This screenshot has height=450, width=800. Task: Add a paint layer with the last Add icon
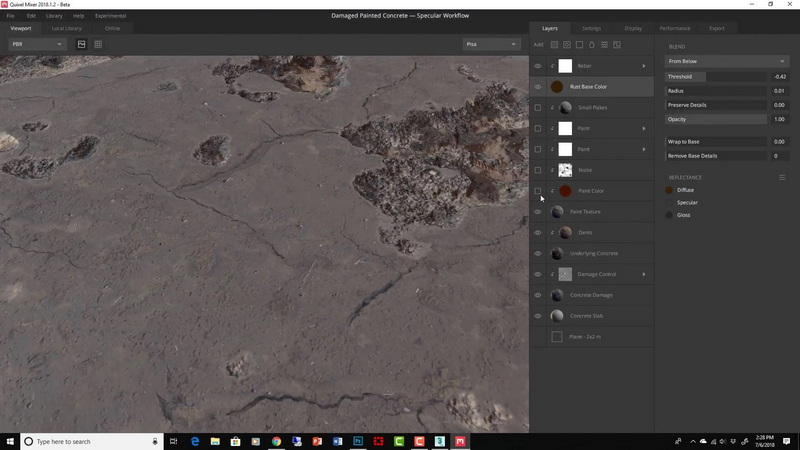[617, 45]
